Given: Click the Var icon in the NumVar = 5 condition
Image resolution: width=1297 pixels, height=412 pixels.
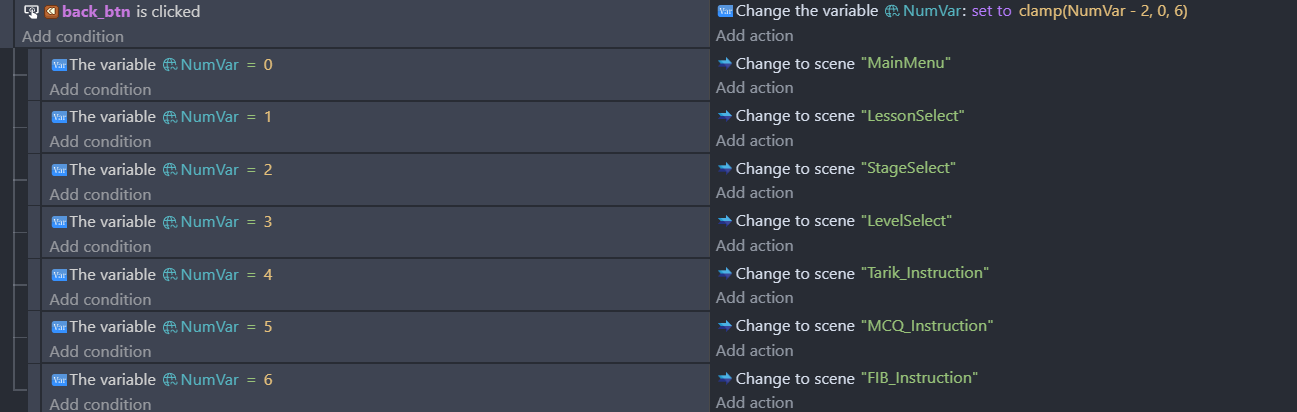Looking at the screenshot, I should pyautogui.click(x=58, y=327).
